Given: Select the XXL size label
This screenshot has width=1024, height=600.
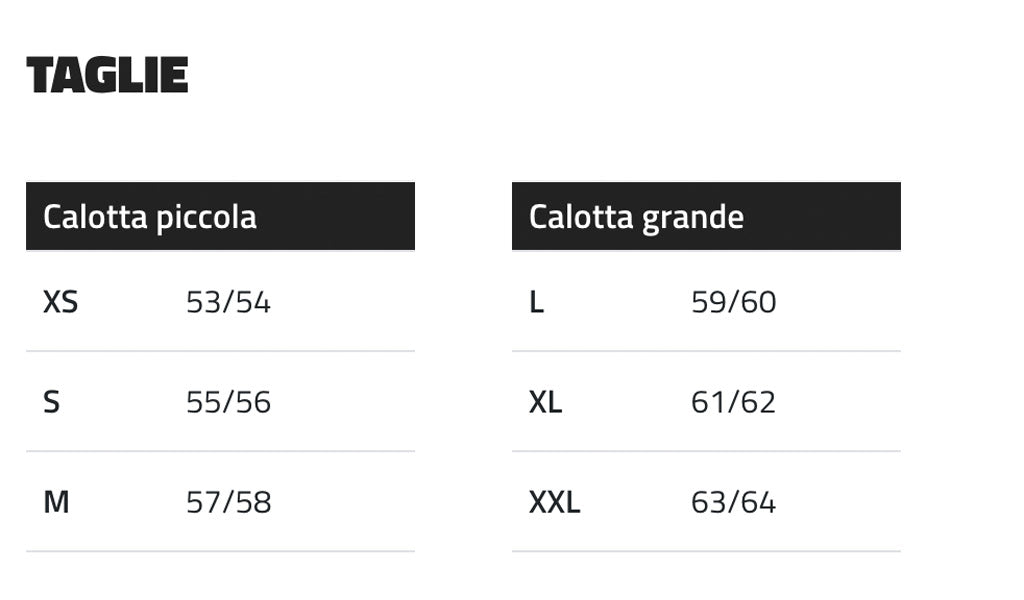Looking at the screenshot, I should pos(554,502).
